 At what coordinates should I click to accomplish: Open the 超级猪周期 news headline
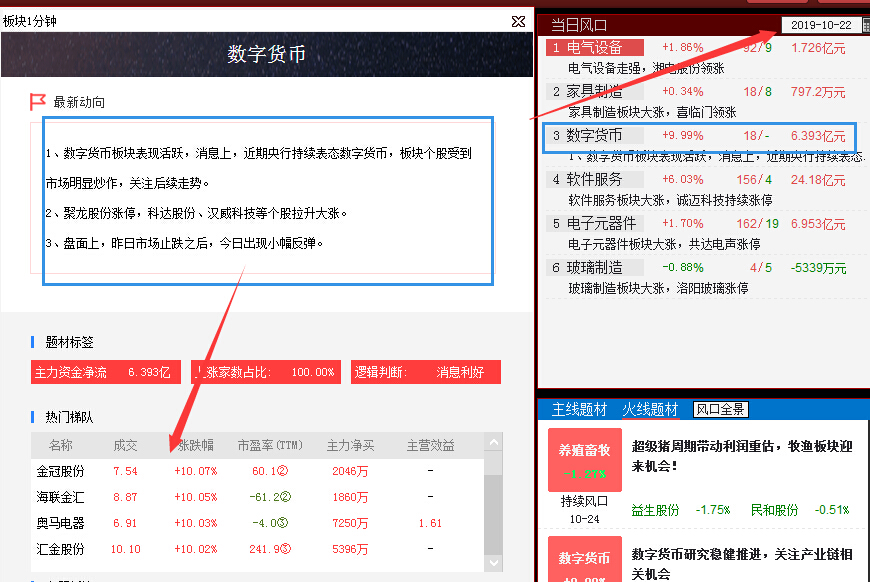[x=741, y=455]
